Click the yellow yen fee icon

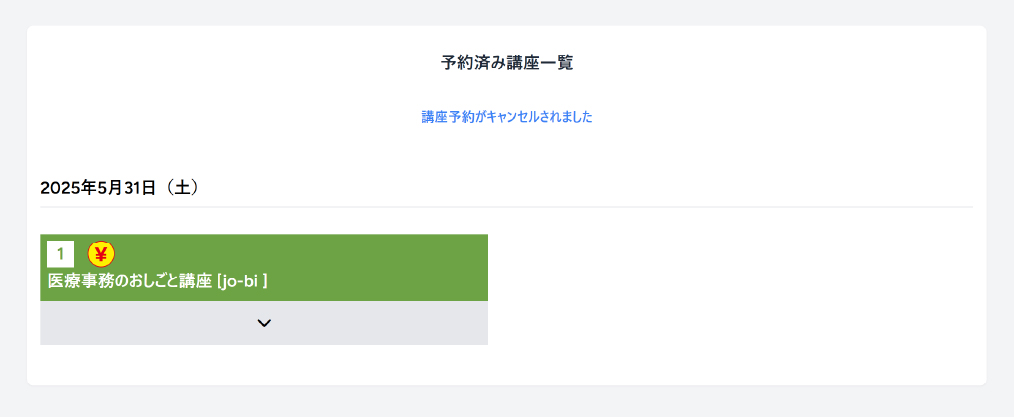click(x=101, y=254)
